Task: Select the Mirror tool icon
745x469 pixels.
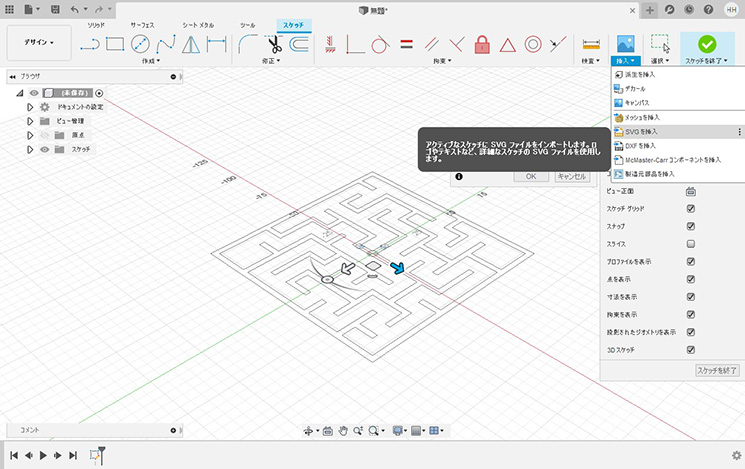Action: 191,44
